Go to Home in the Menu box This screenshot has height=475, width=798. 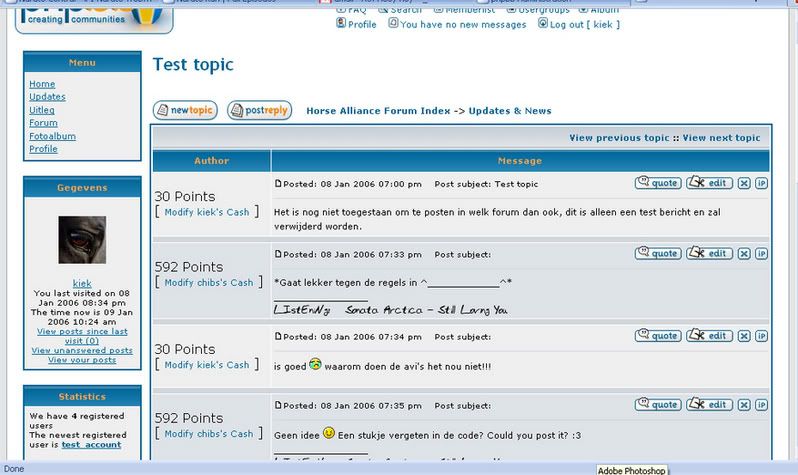[x=42, y=84]
